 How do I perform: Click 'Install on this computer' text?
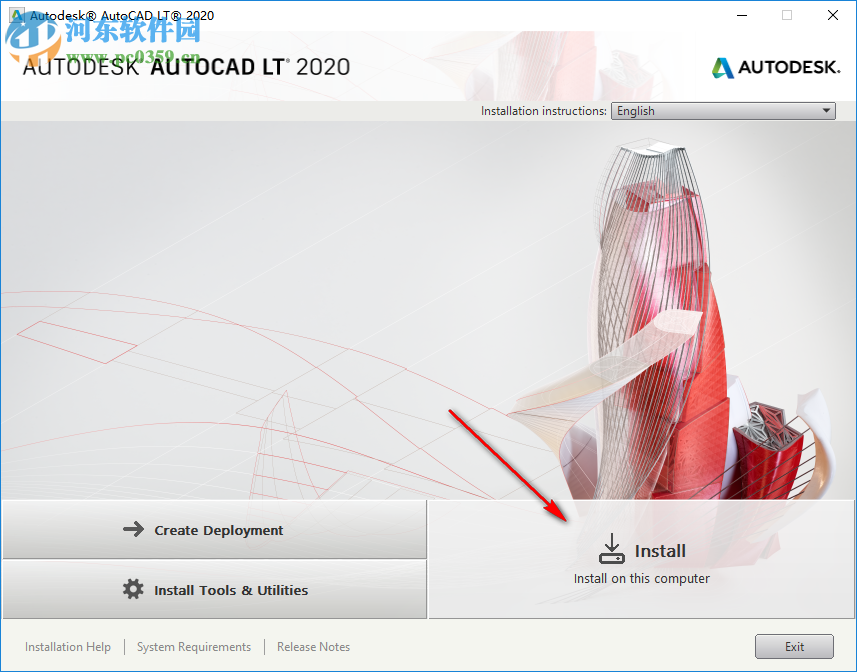pyautogui.click(x=642, y=578)
